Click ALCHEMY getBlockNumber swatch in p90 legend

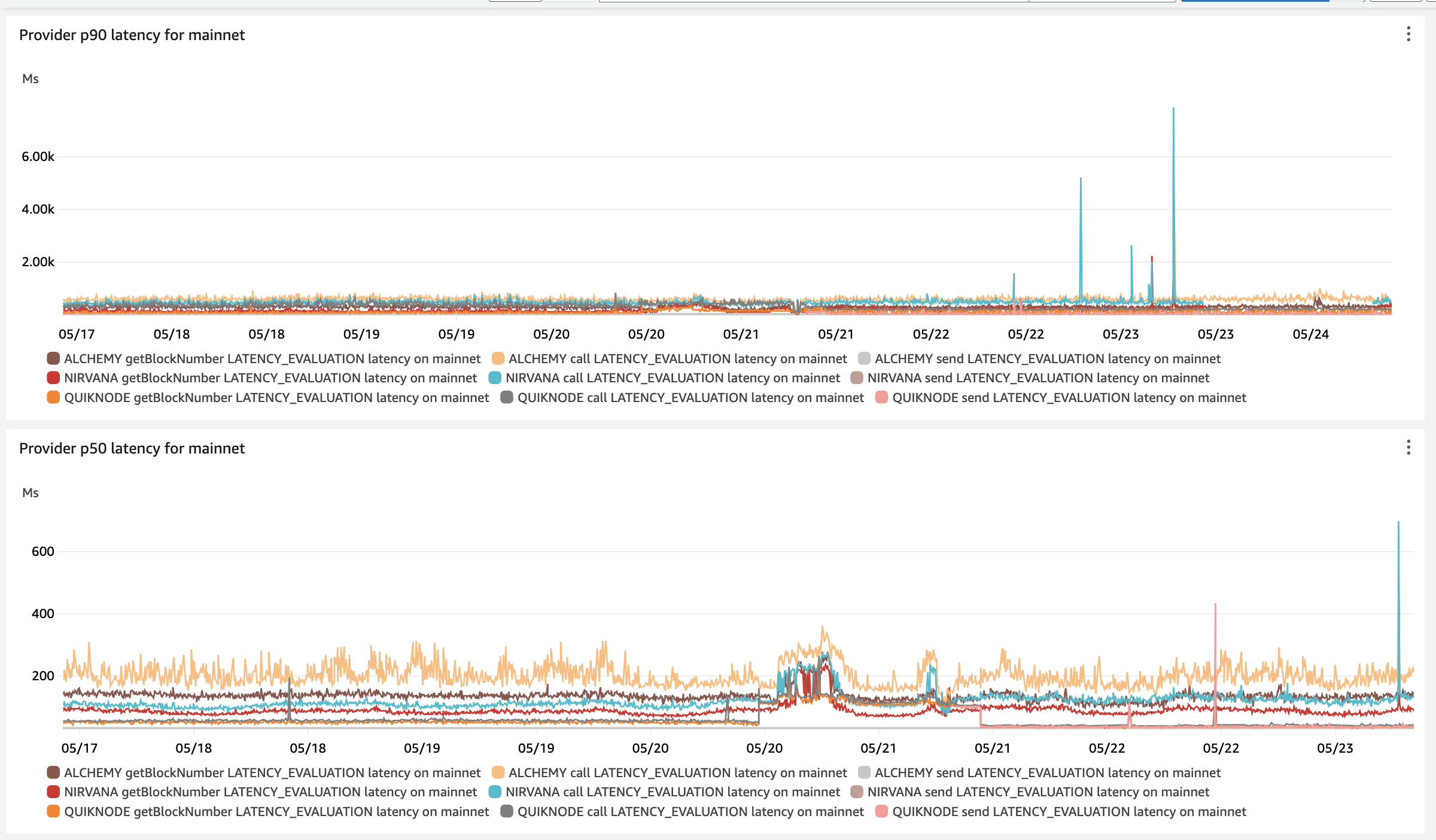pos(53,358)
